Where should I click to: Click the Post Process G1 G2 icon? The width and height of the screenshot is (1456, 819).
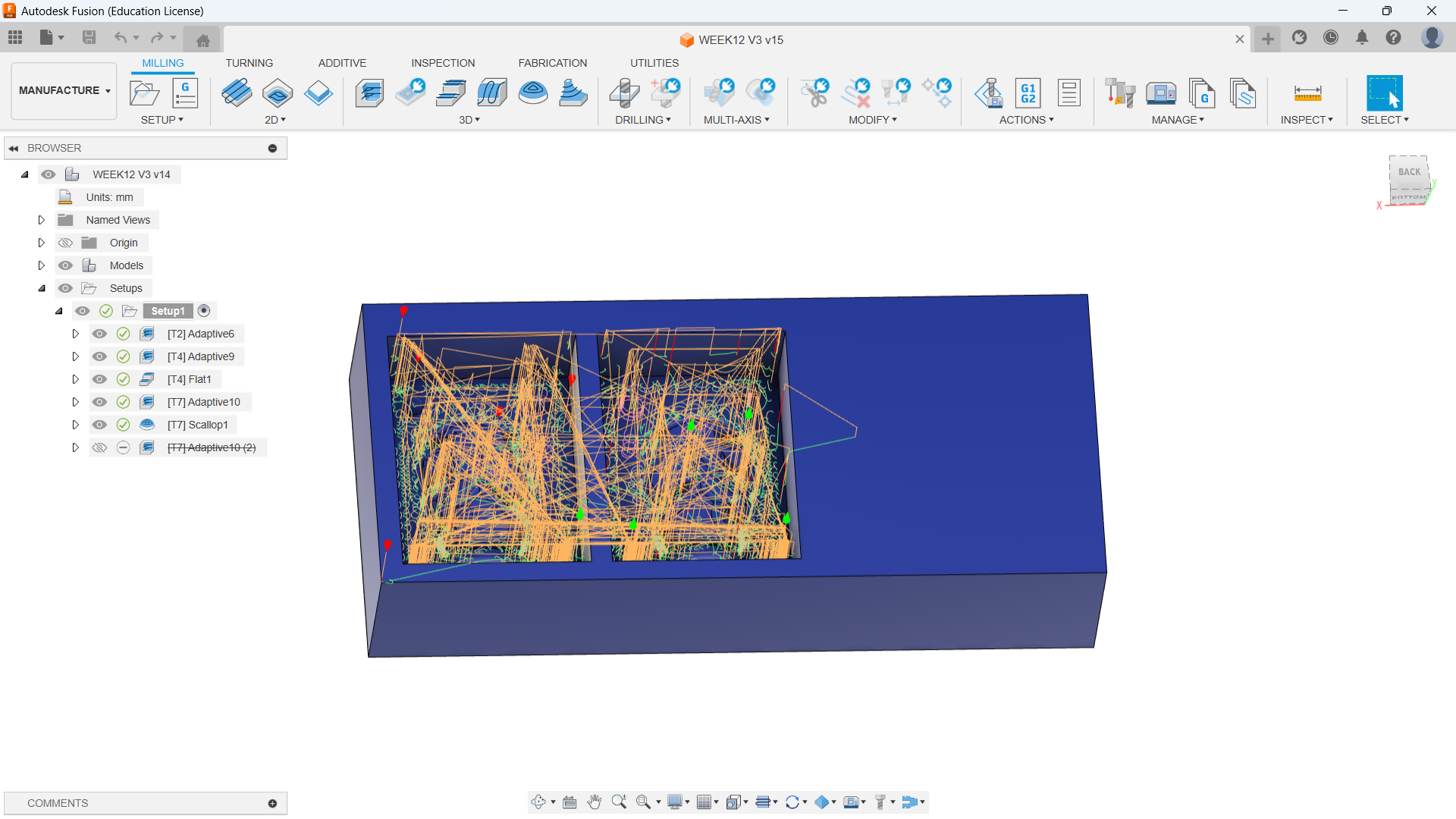[x=1028, y=93]
